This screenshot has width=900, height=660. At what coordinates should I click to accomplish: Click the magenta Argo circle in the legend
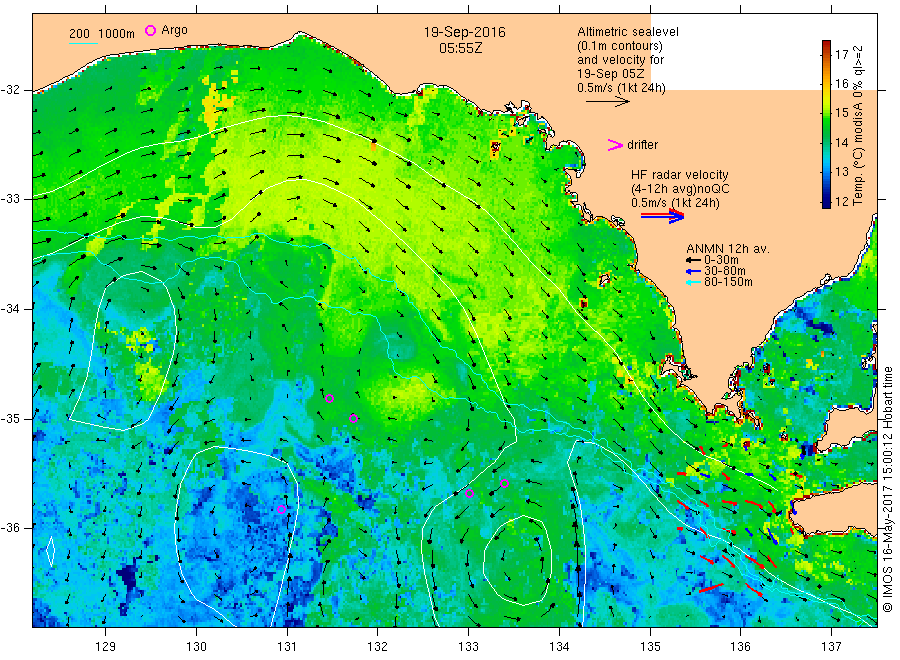pyautogui.click(x=150, y=30)
